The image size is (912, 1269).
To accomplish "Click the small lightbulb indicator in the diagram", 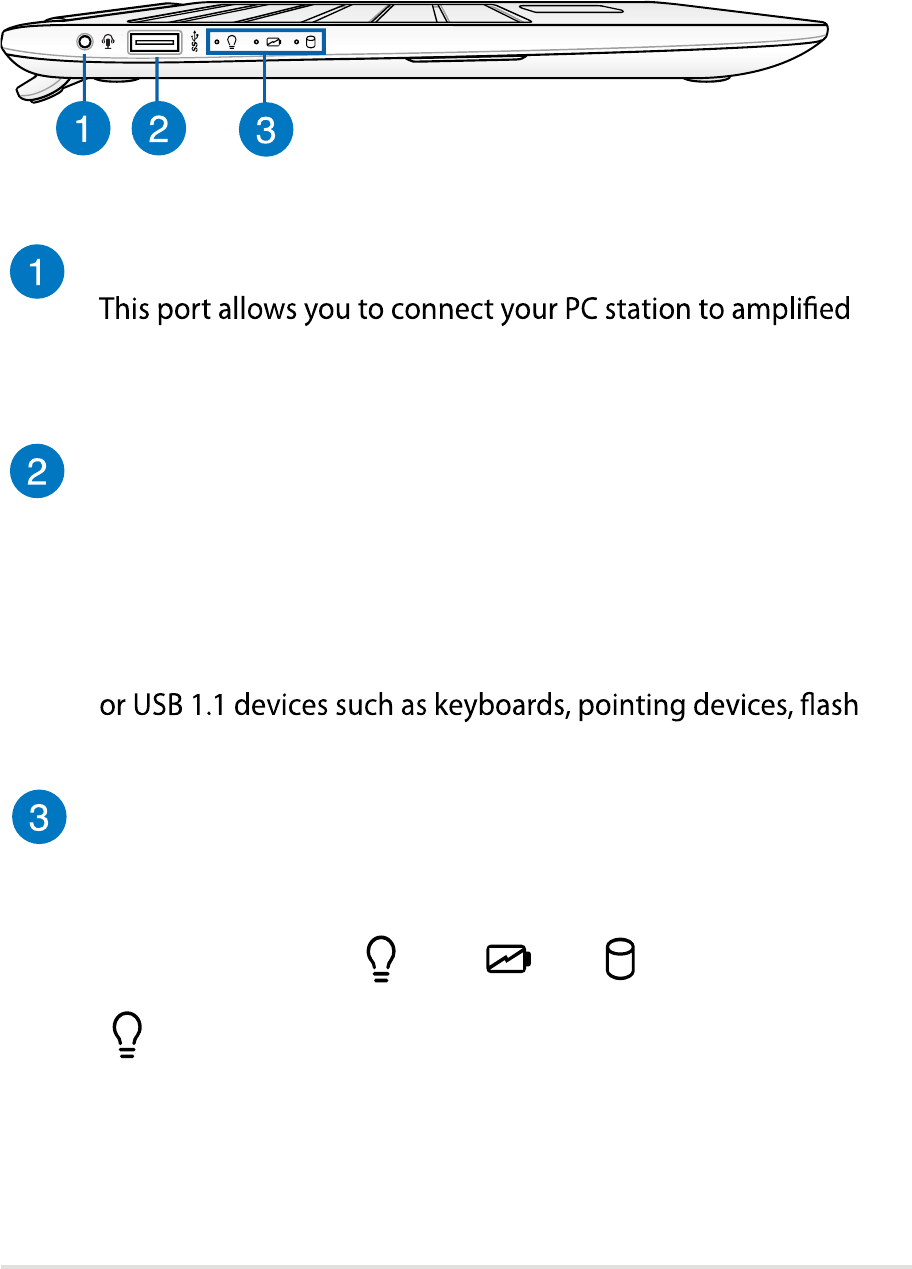I will pyautogui.click(x=232, y=43).
